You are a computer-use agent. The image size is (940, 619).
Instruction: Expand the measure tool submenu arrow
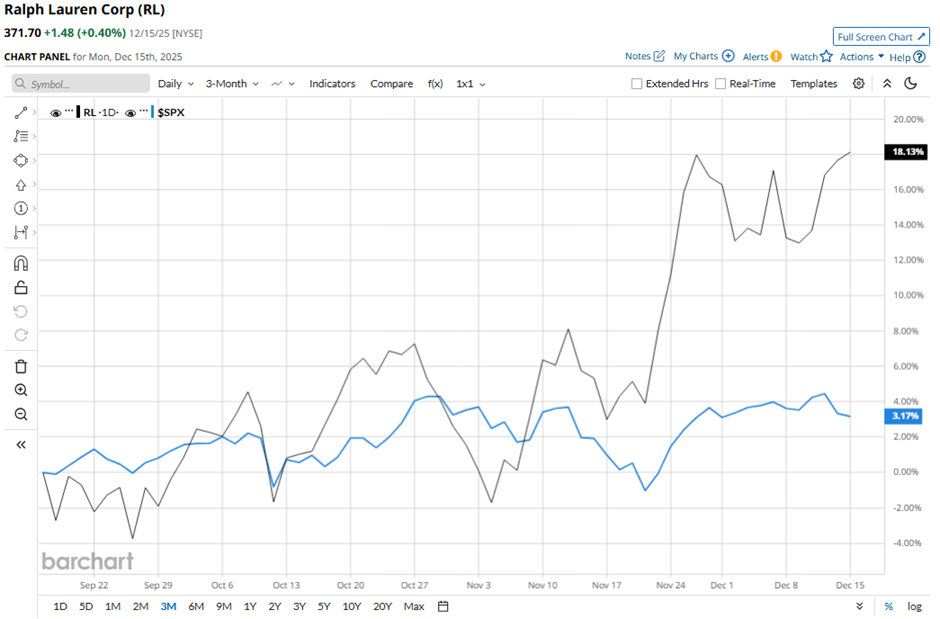[34, 232]
